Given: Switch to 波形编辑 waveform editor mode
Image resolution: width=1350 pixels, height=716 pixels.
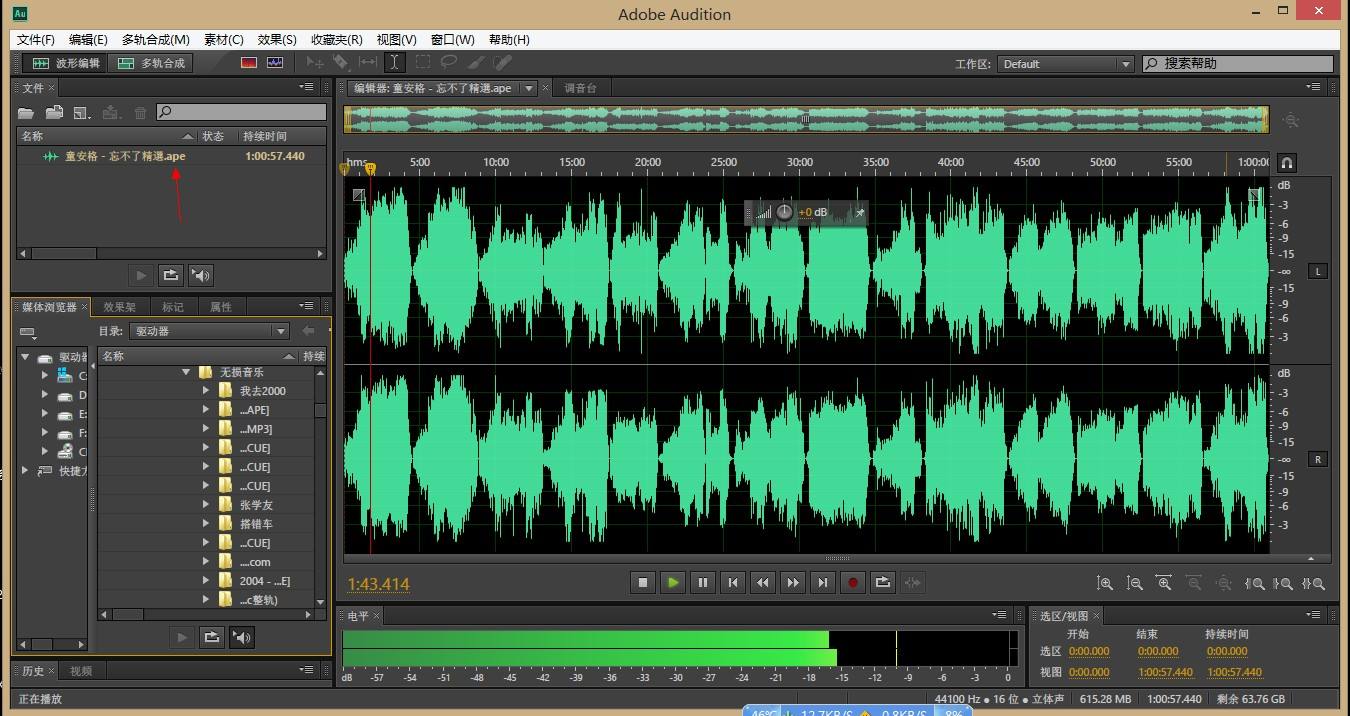Looking at the screenshot, I should (63, 62).
